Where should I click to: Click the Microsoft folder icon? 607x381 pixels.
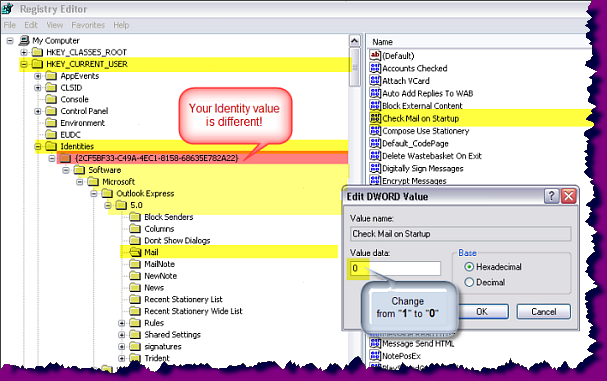click(x=93, y=181)
